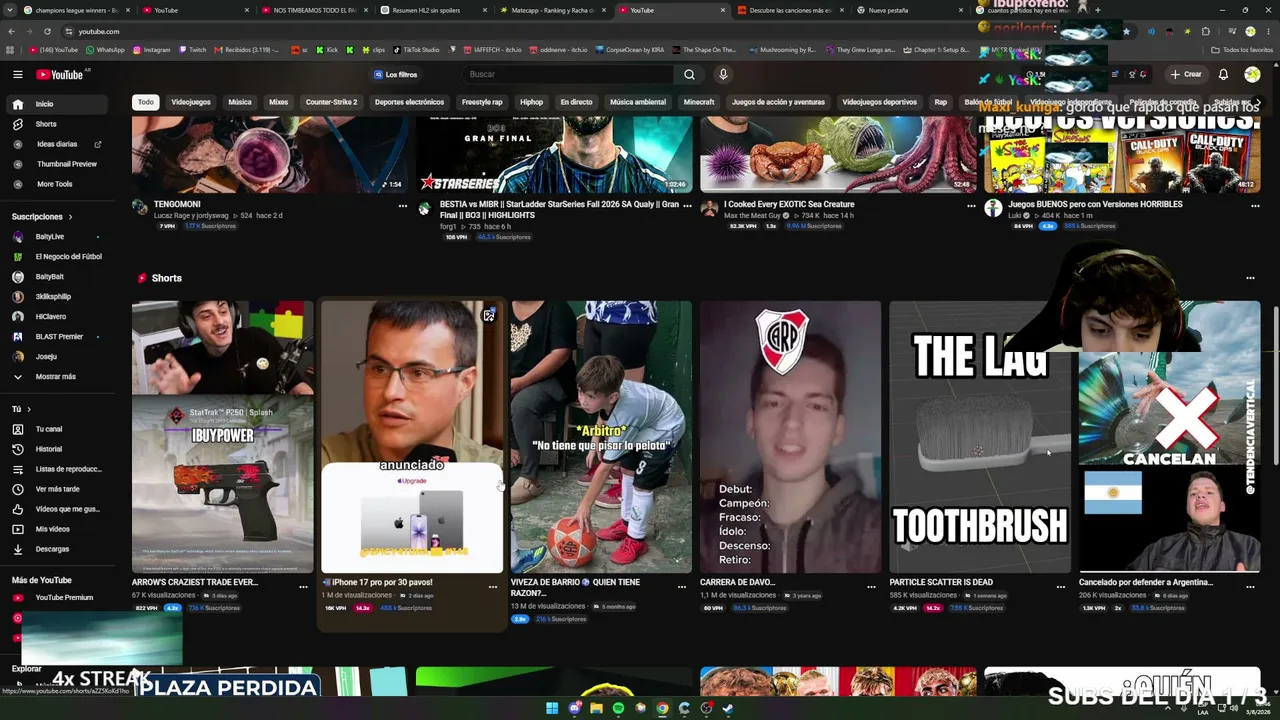Bookmark this page with the star

1127,31
